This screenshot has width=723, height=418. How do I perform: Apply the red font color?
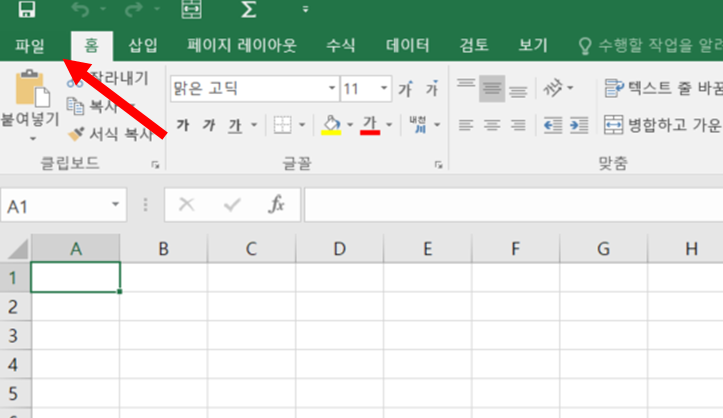pos(370,125)
